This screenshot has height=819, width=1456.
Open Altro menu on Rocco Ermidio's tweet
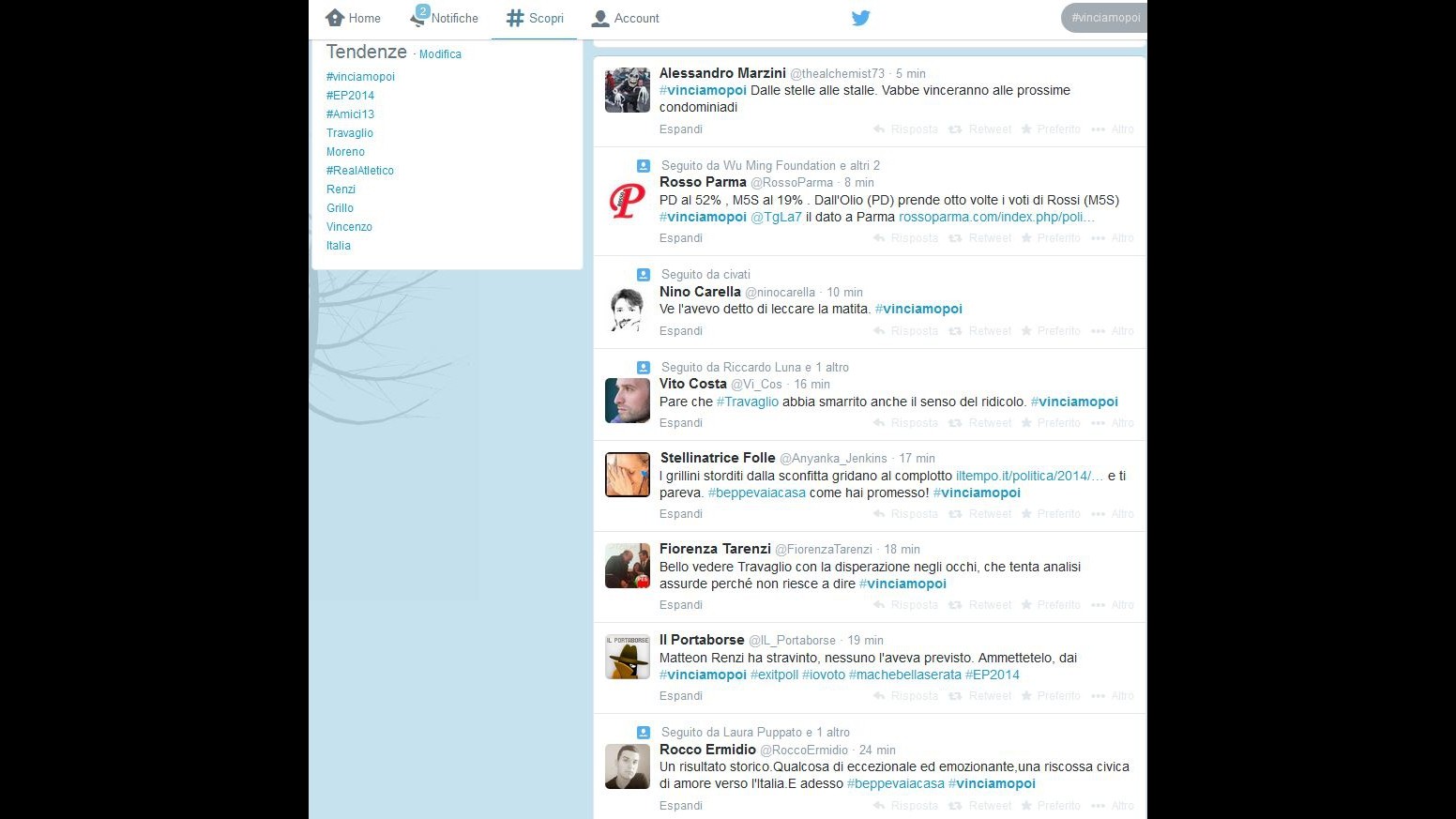(1113, 806)
